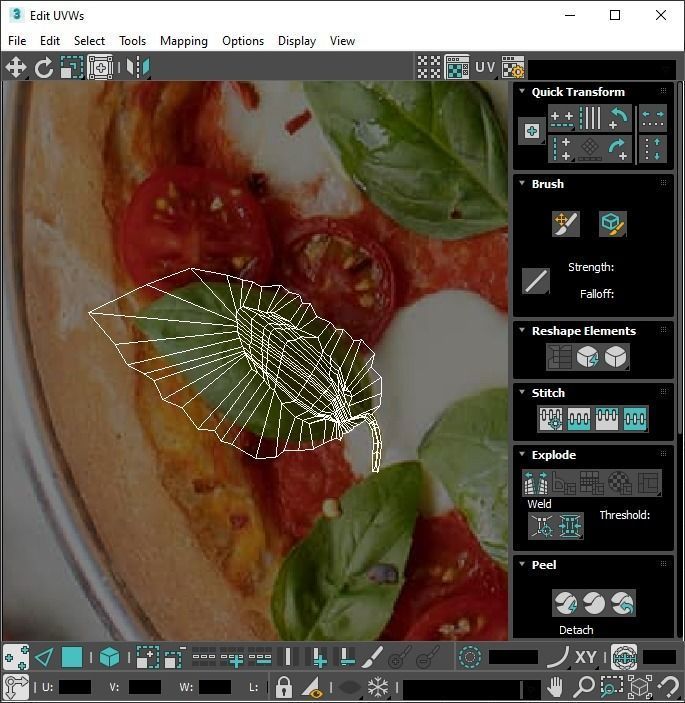The height and width of the screenshot is (703, 685).
Task: Open the texture checker options icon
Action: (x=513, y=68)
